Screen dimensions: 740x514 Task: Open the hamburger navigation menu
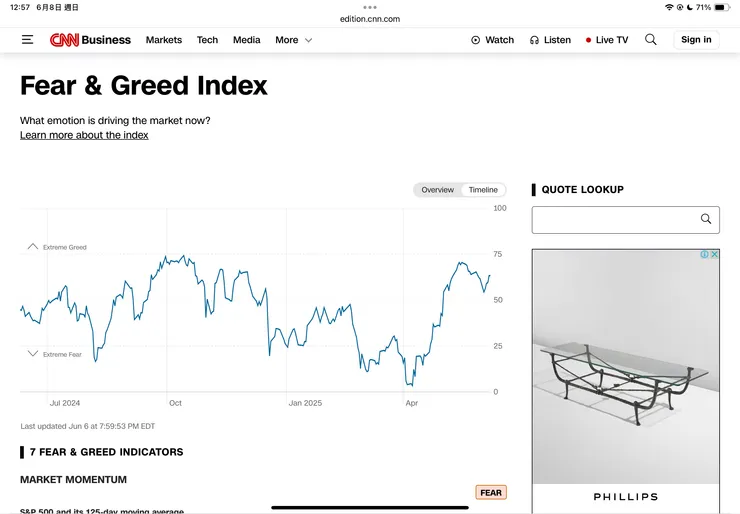pos(27,40)
